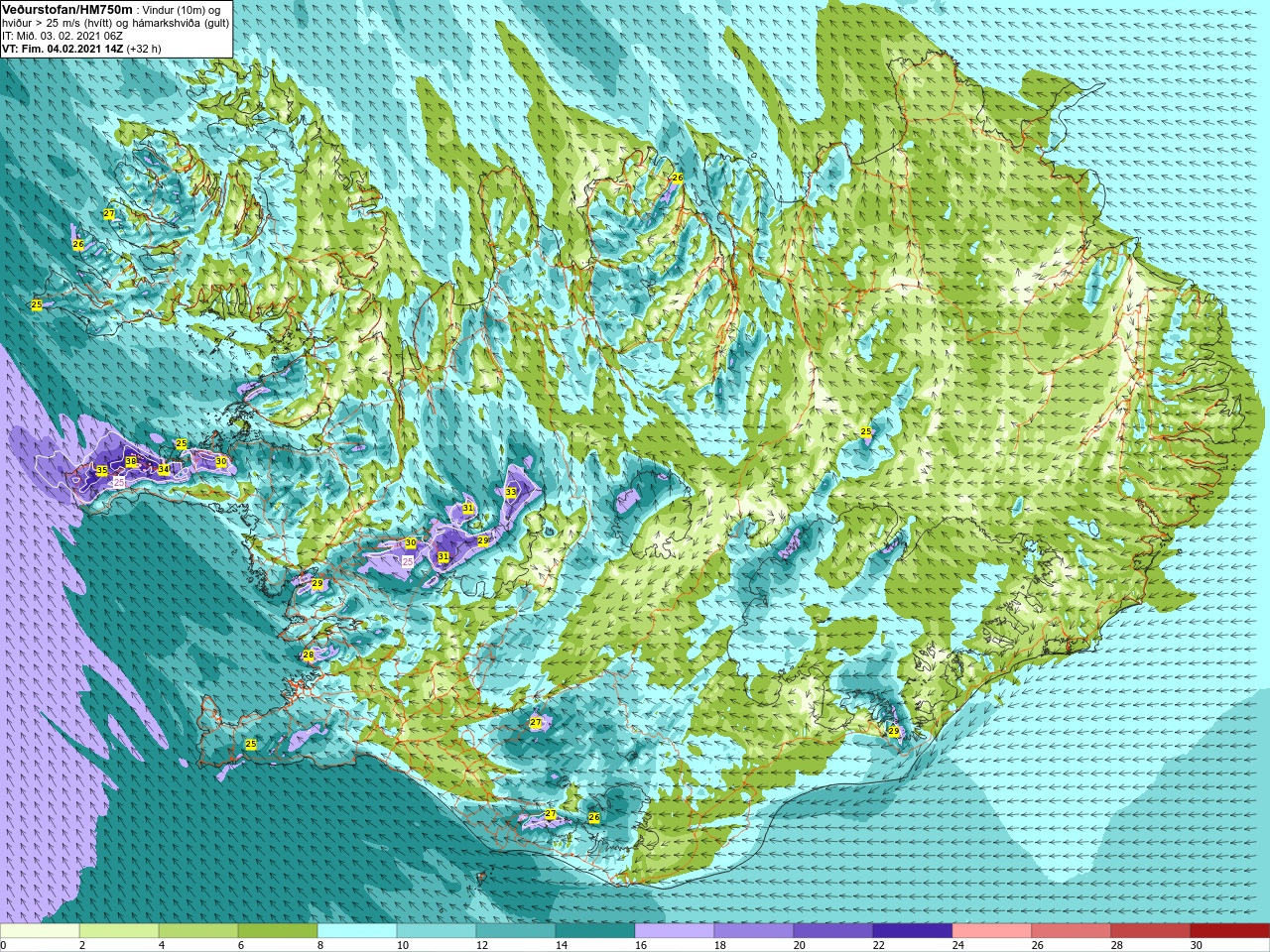
Task: Click the yellow 38 max gust label
Action: 131,462
